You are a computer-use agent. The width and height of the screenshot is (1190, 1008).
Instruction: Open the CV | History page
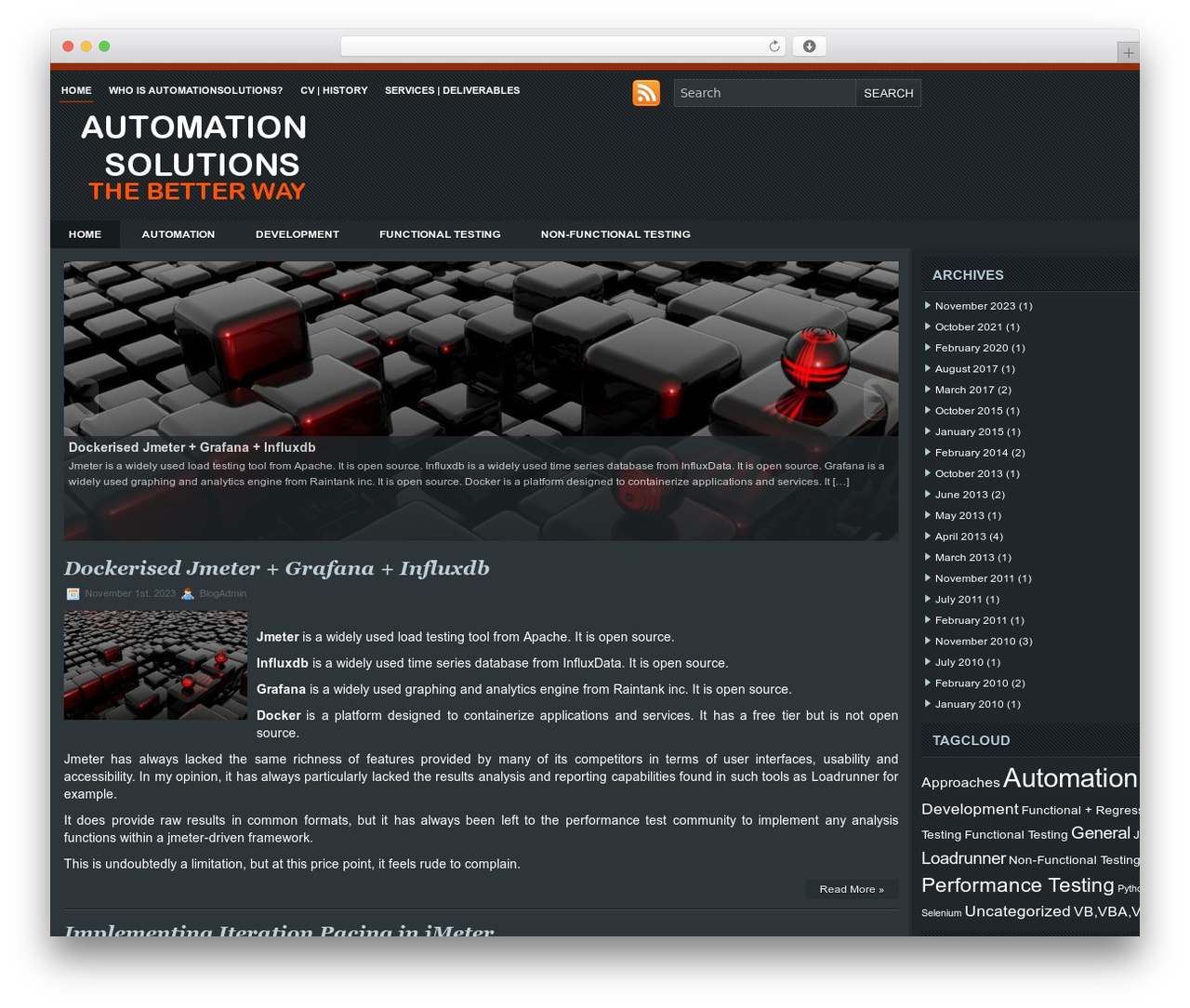point(334,90)
